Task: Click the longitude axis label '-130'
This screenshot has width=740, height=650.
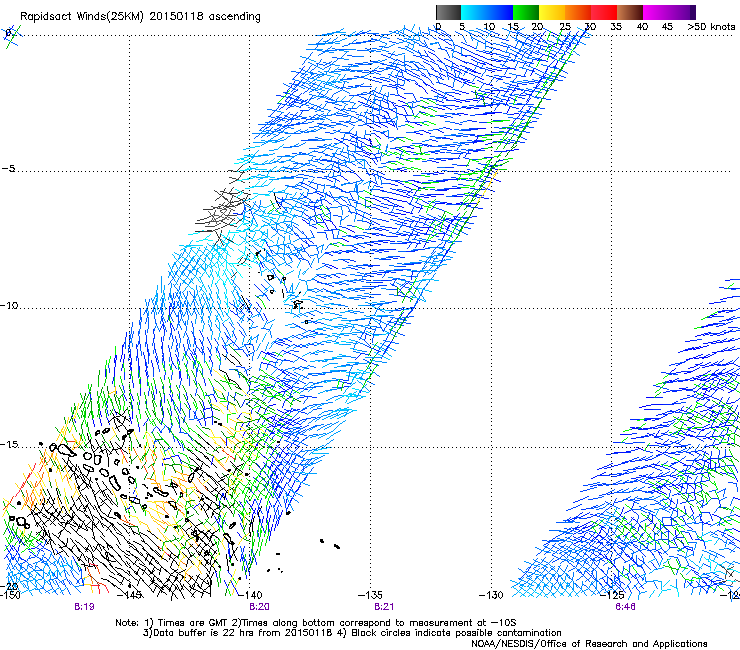Action: point(491,595)
